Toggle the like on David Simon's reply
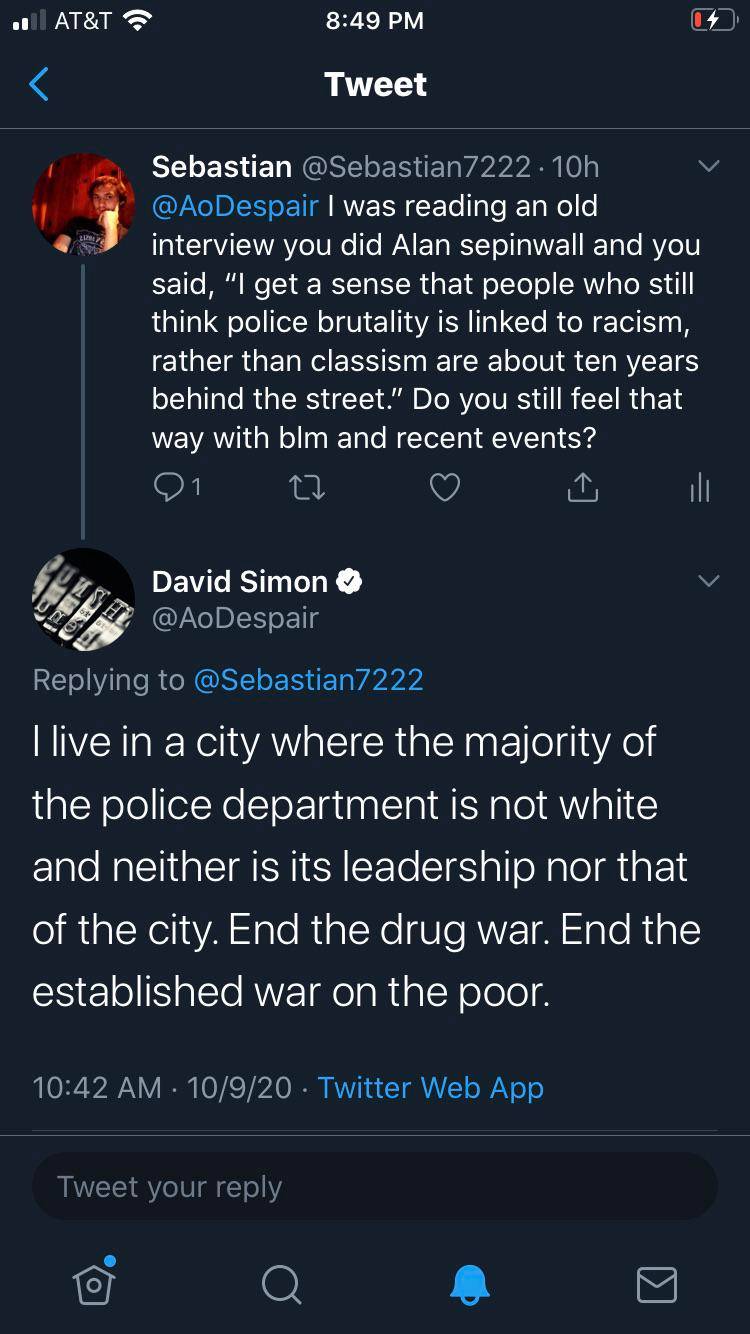The width and height of the screenshot is (750, 1334). (x=444, y=487)
